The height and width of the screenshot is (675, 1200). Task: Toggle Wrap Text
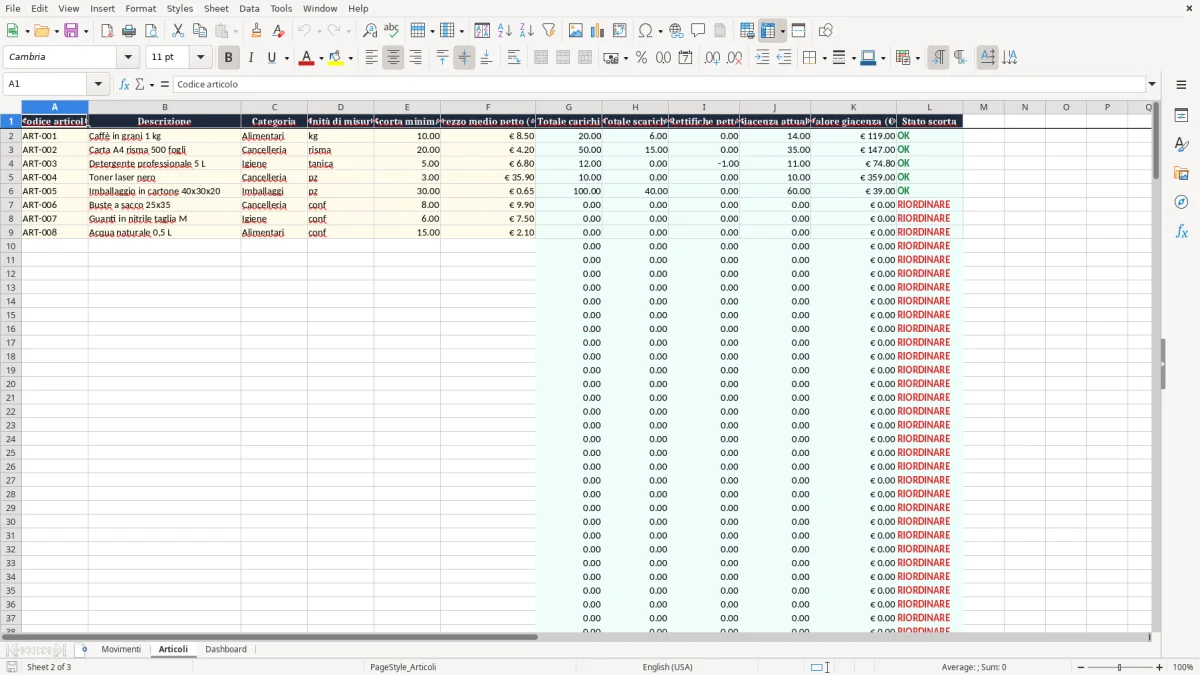pos(514,58)
